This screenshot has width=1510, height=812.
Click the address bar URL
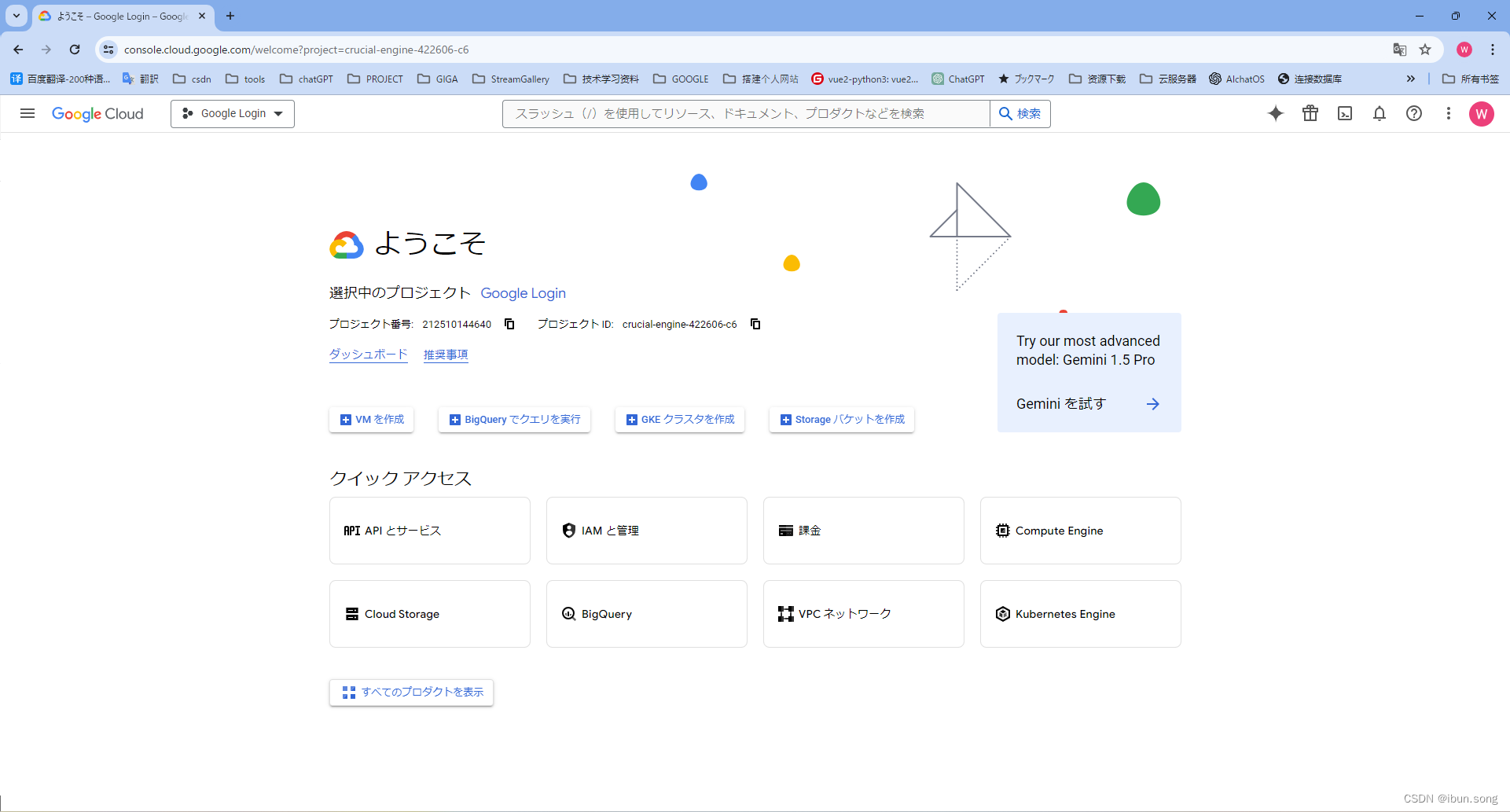tap(296, 50)
